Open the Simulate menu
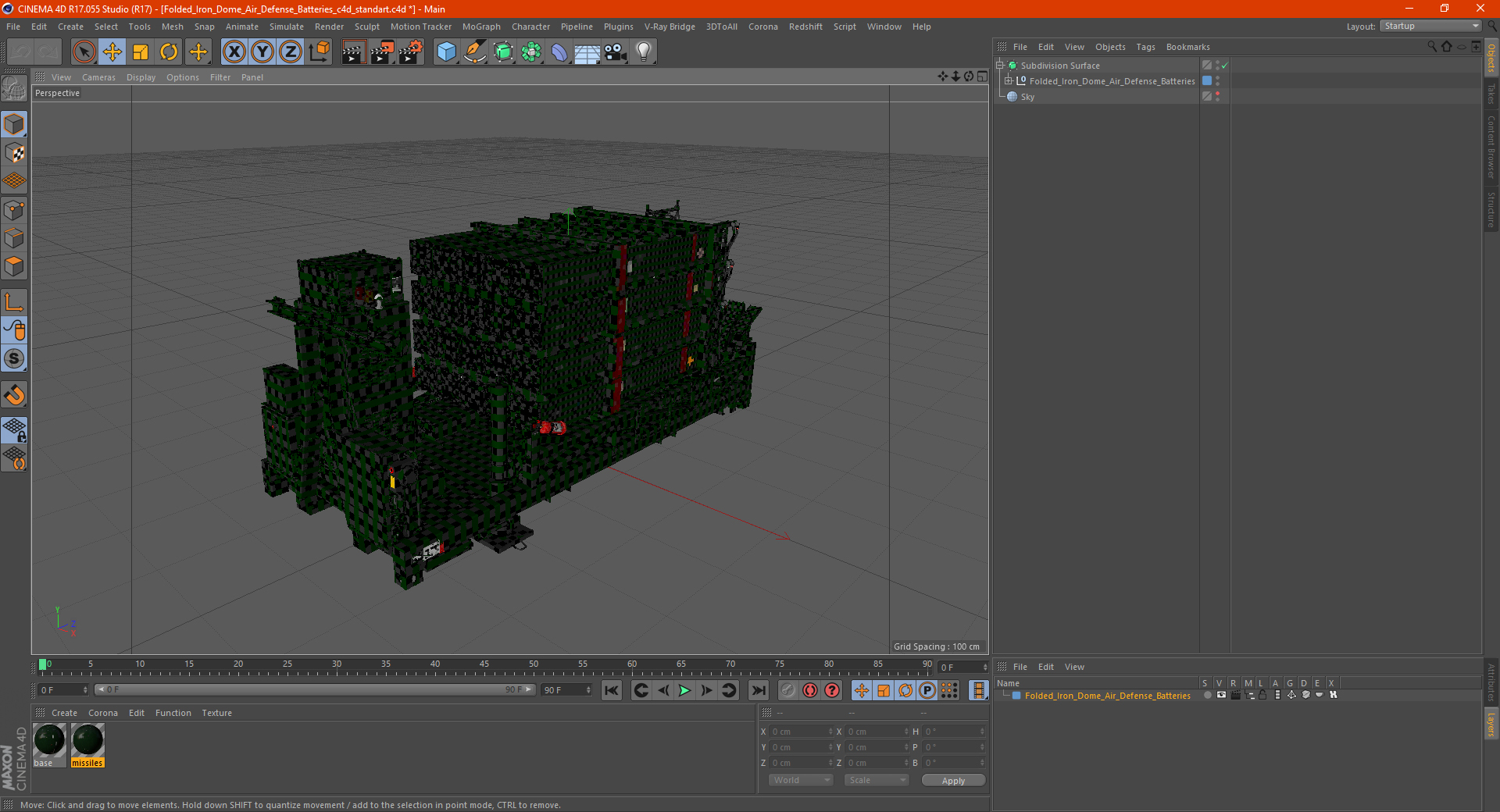Viewport: 1500px width, 812px height. [x=286, y=27]
